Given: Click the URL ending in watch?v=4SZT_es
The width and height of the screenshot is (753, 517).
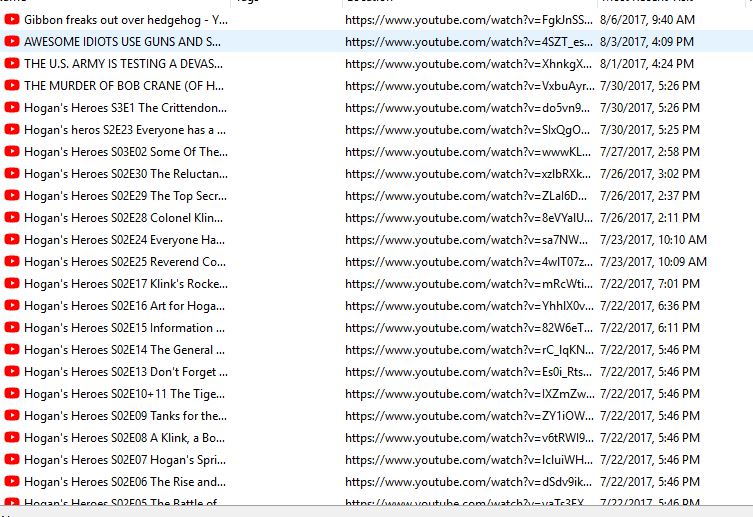Looking at the screenshot, I should [x=469, y=42].
